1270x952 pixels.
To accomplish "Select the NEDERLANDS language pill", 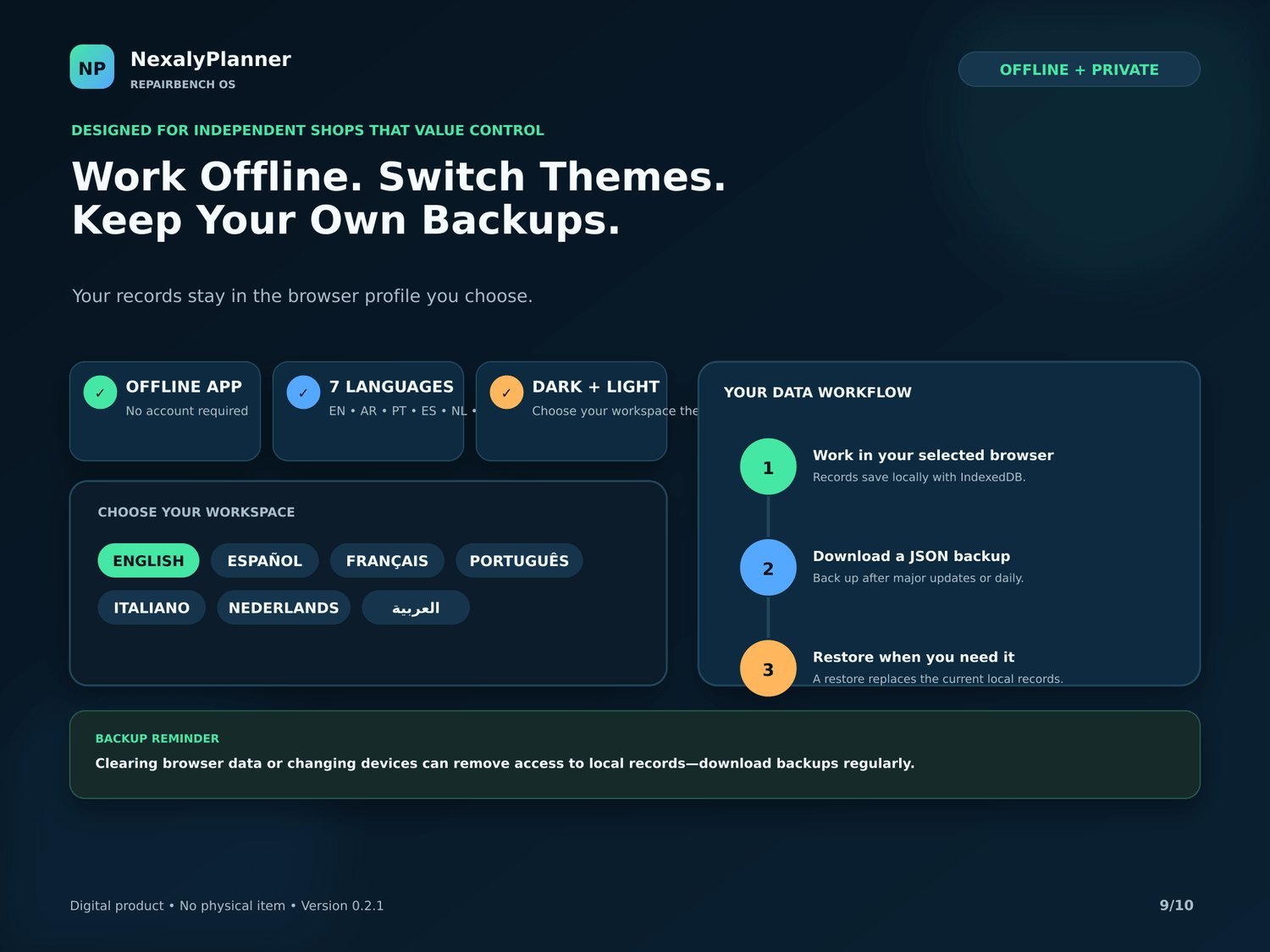I will 284,608.
